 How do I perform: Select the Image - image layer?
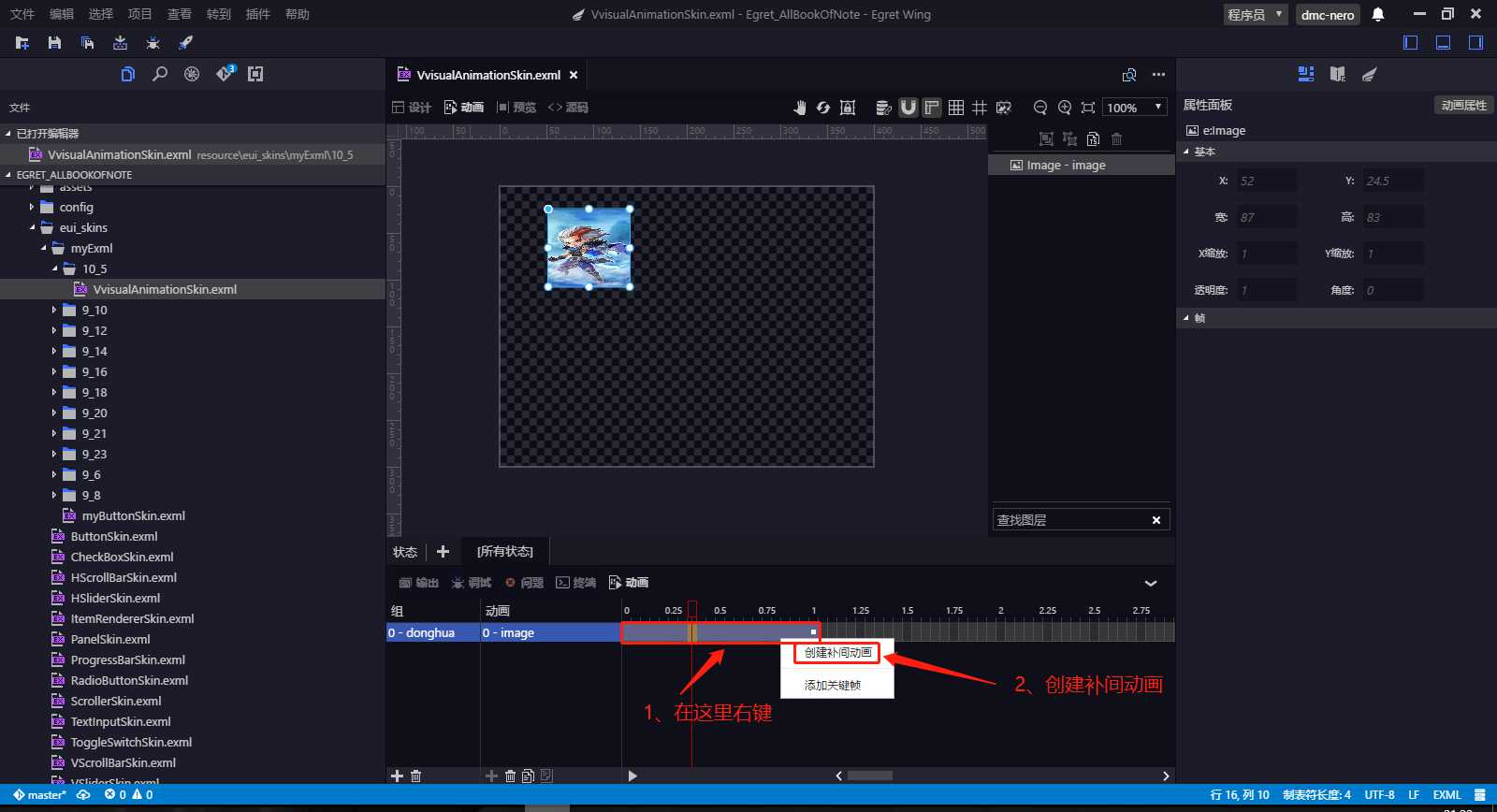(x=1082, y=165)
